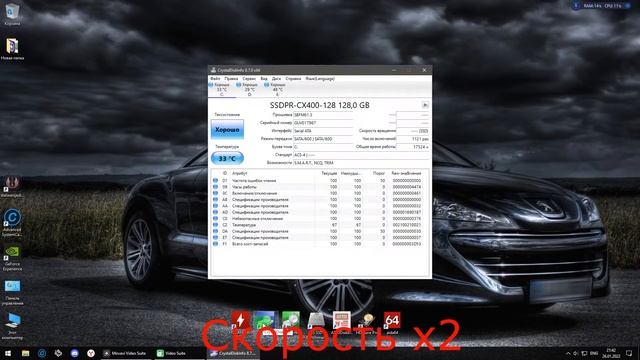Click the Общее время работы field

413,147
